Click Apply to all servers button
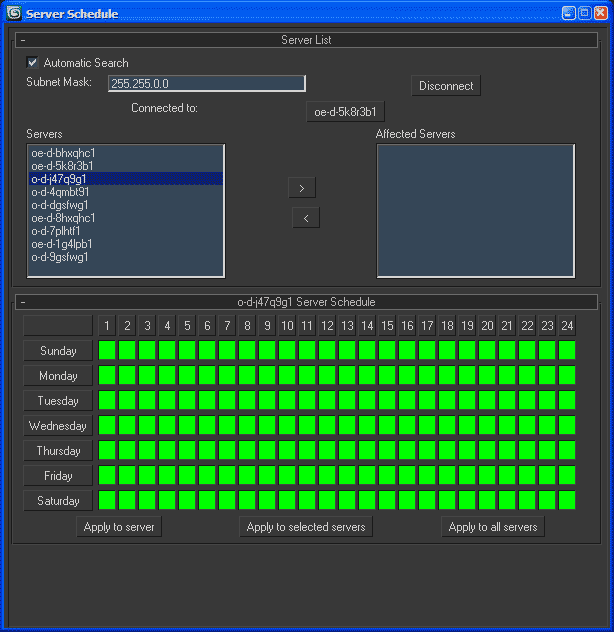 pos(493,527)
